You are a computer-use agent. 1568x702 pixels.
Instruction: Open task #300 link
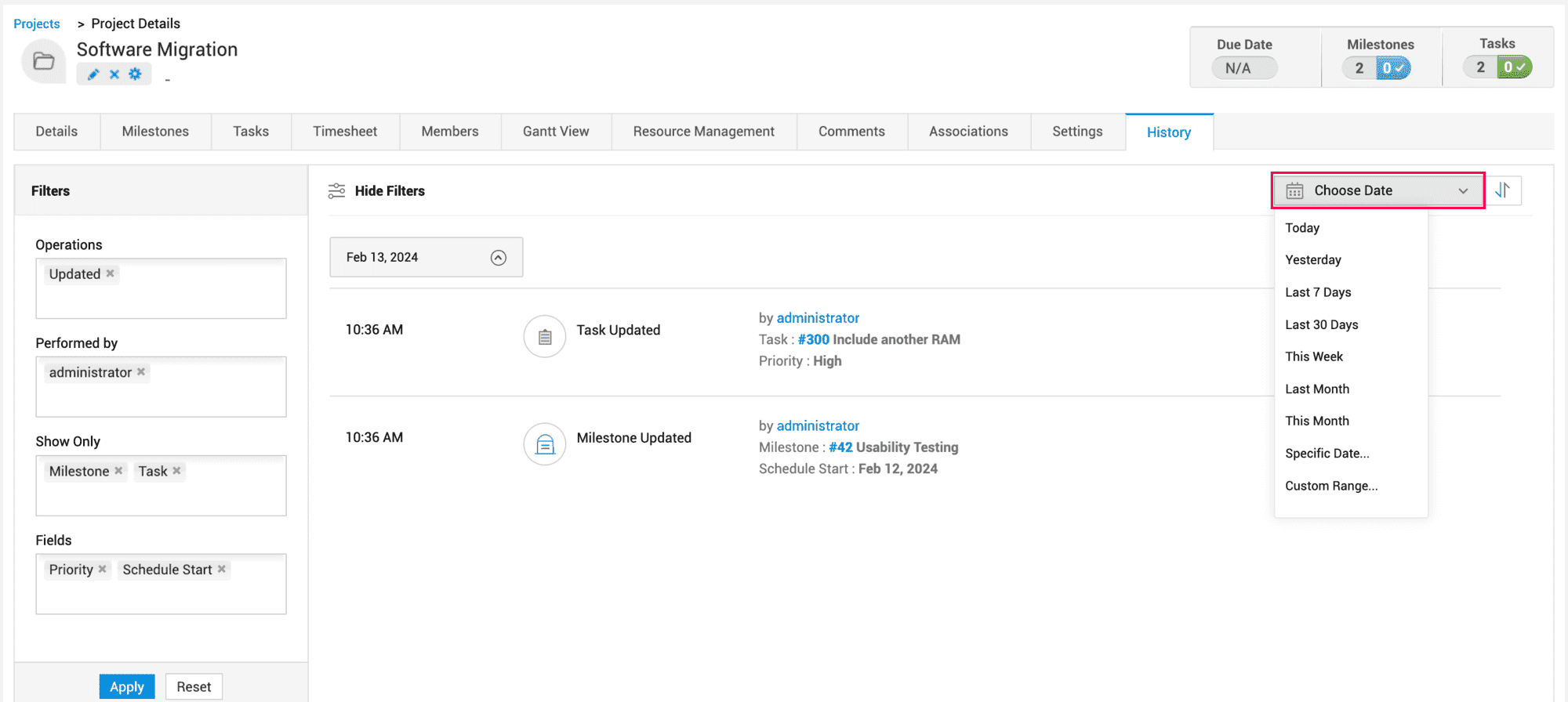point(813,339)
